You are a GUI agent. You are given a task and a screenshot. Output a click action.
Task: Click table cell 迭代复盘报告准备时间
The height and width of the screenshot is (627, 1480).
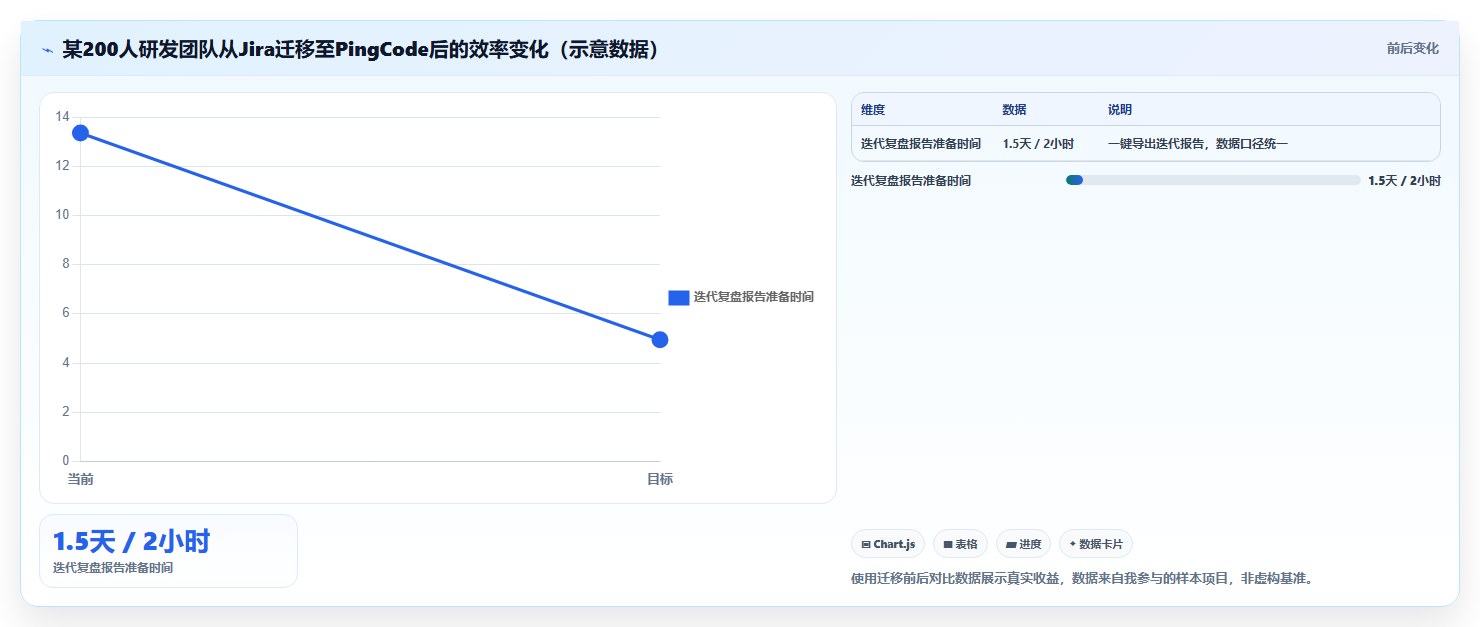tap(921, 144)
